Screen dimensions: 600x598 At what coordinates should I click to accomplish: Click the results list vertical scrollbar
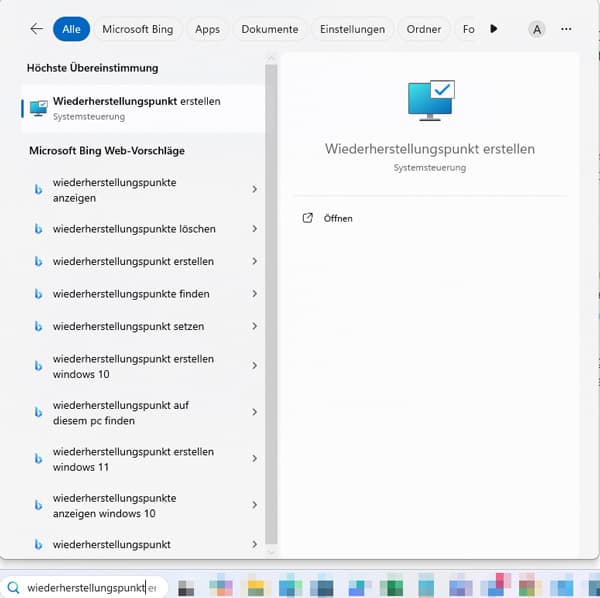point(270,300)
